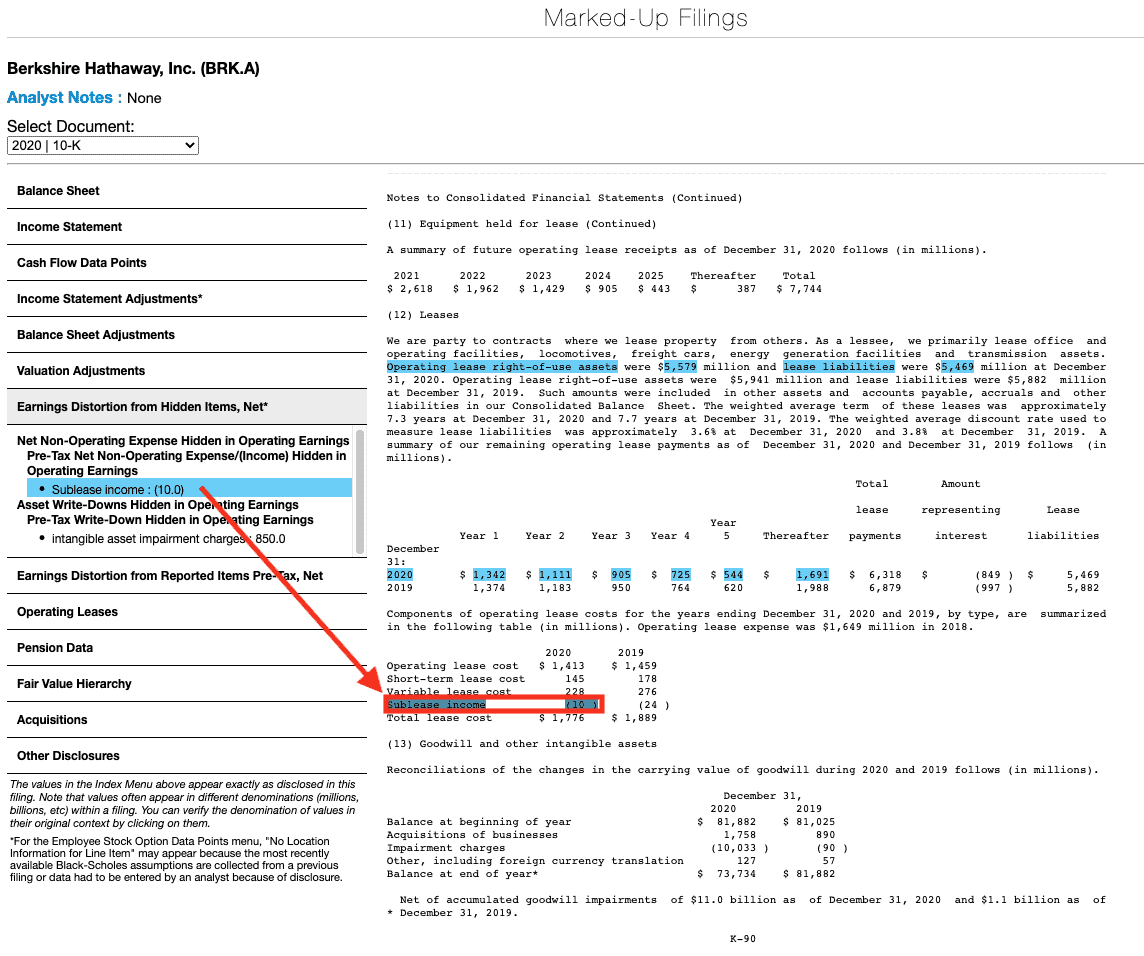Click the Berkshire Hathaway, Inc. (BRK.A) heading

pos(134,69)
